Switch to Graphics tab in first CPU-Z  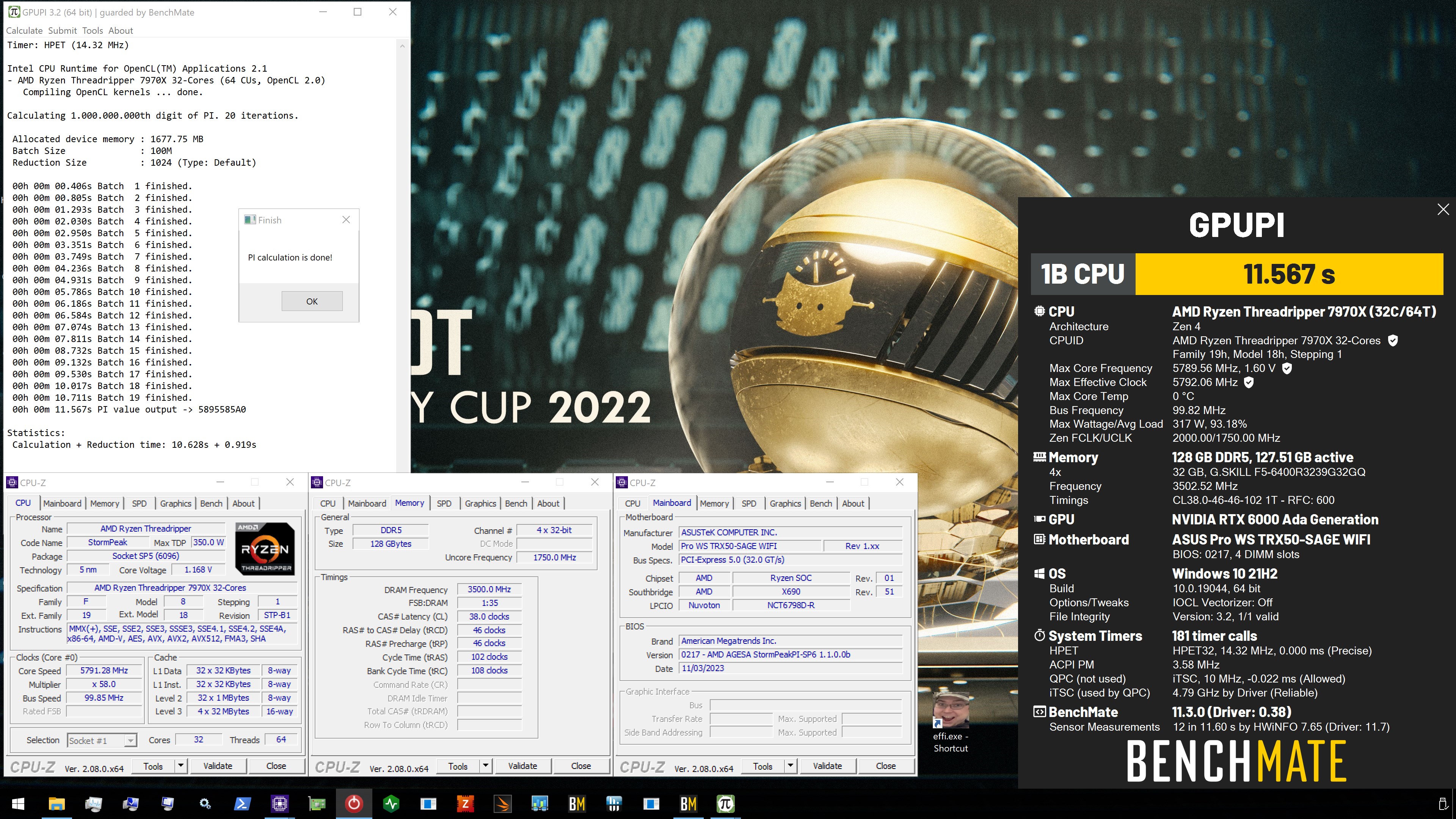(x=176, y=503)
